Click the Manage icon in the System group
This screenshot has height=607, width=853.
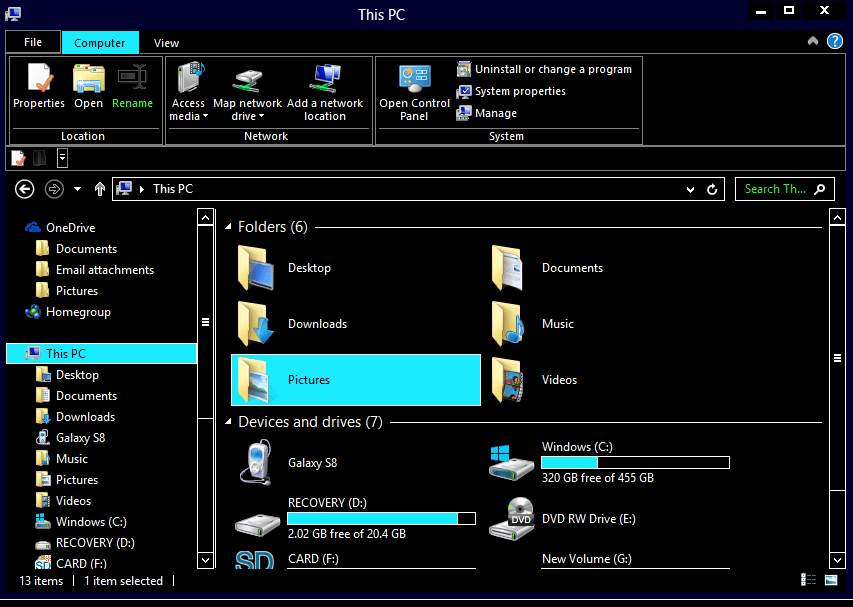pos(468,113)
